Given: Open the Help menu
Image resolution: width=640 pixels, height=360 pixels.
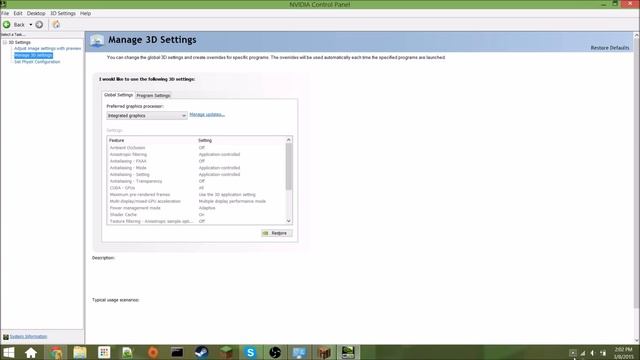Looking at the screenshot, I should 85,13.
